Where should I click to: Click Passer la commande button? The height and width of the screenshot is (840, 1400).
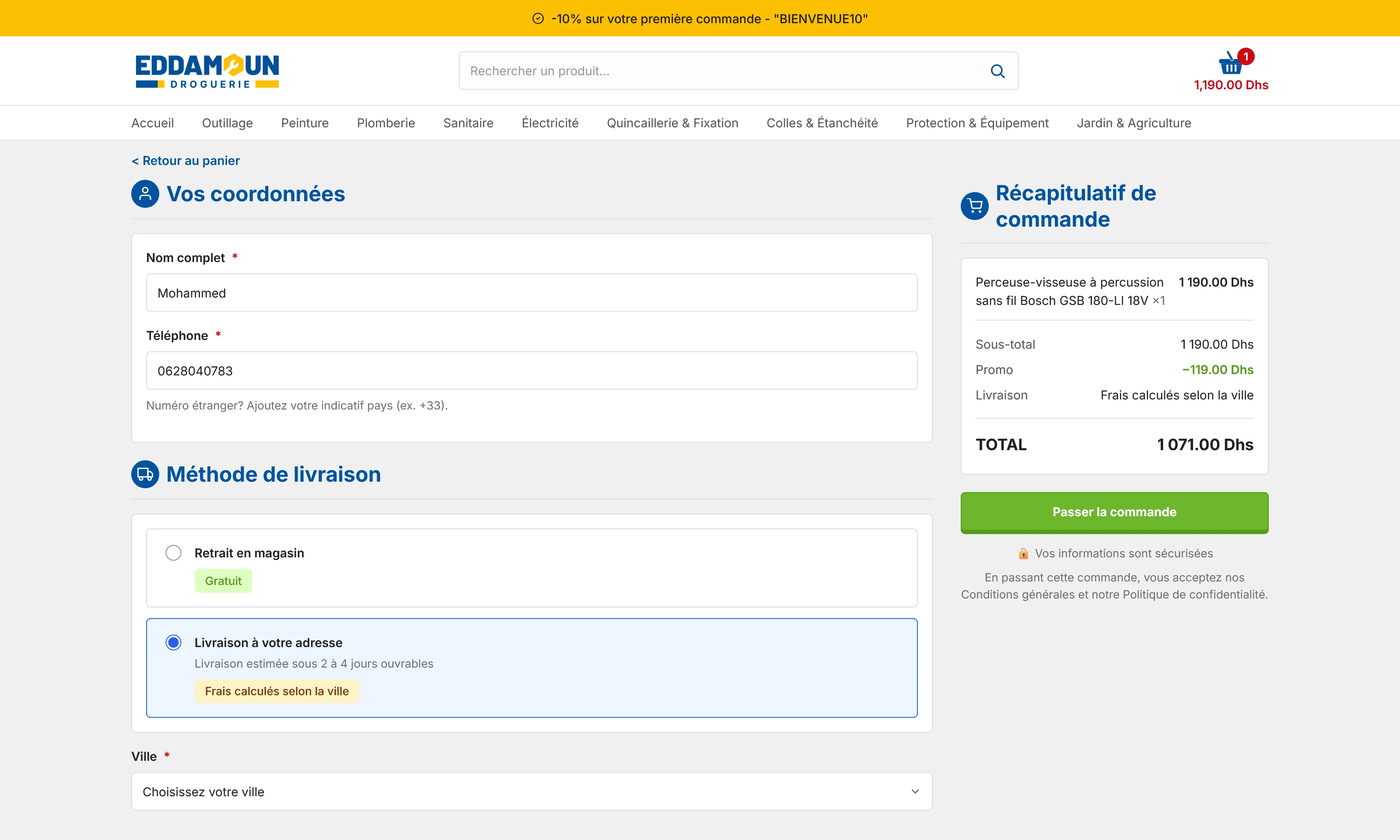pyautogui.click(x=1114, y=512)
